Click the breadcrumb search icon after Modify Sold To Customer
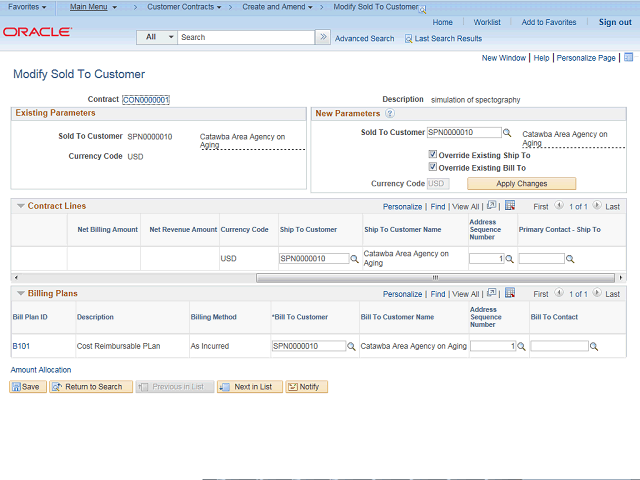640x480 pixels. [422, 10]
